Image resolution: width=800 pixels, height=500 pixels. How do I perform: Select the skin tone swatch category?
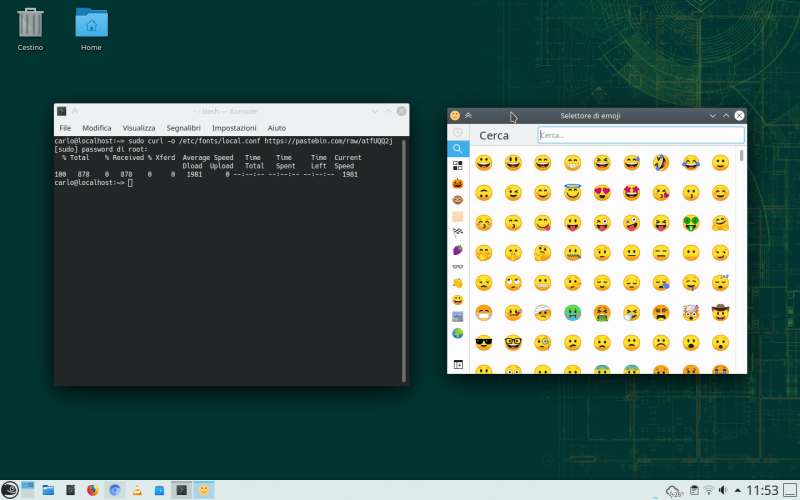click(458, 216)
